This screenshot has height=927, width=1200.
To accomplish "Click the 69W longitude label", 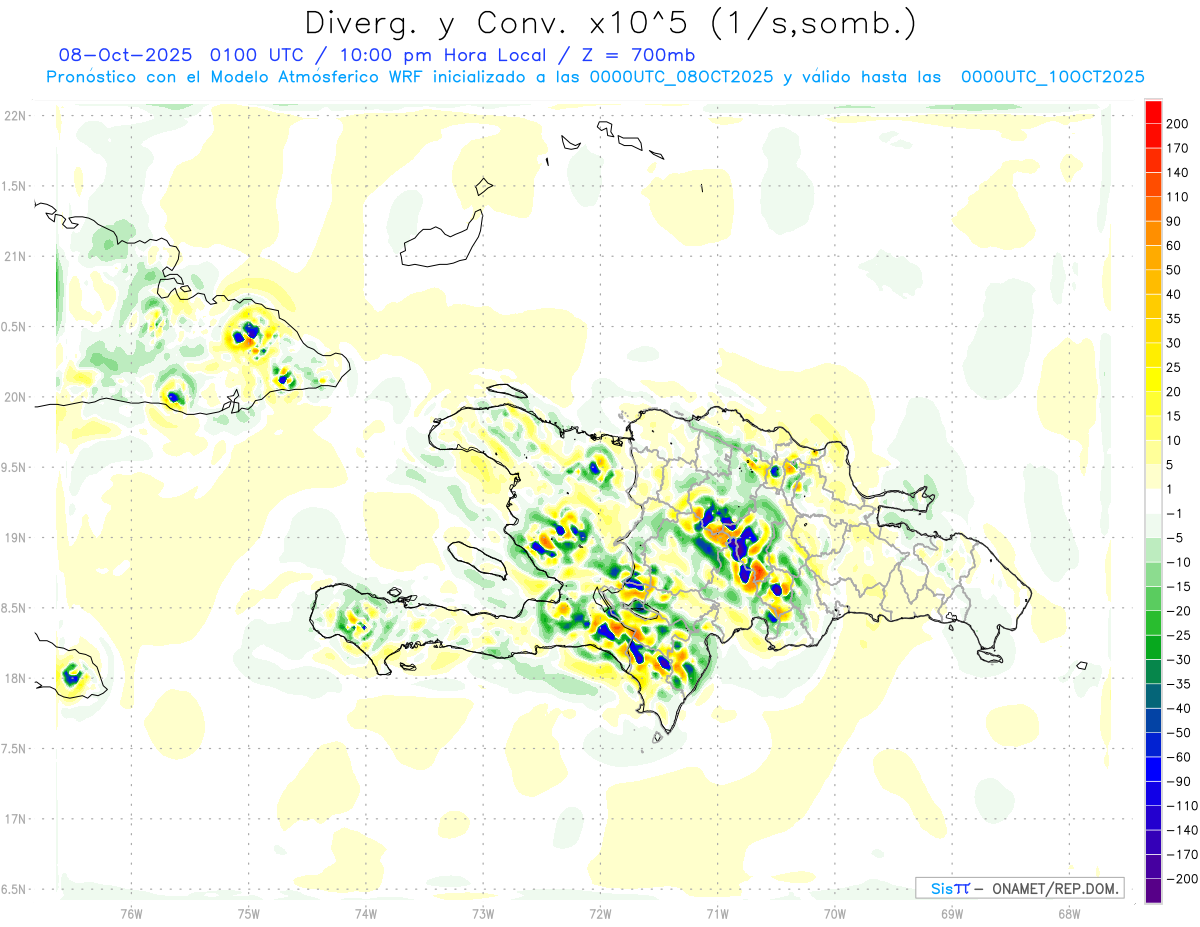I will (951, 913).
